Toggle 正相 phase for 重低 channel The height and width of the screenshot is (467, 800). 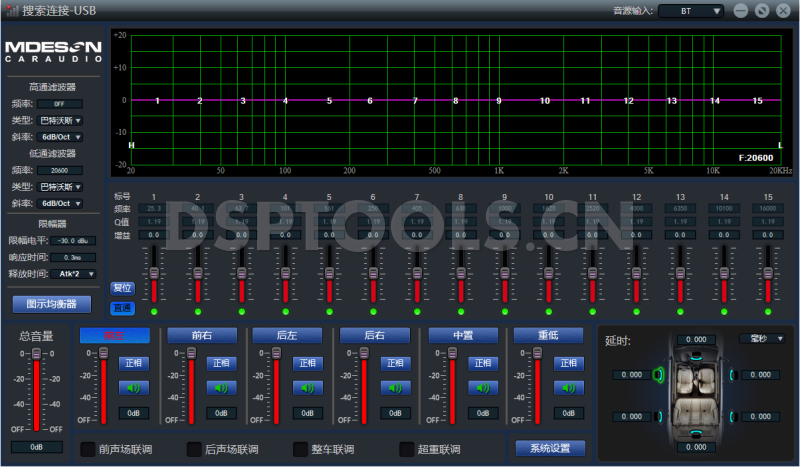(x=569, y=363)
